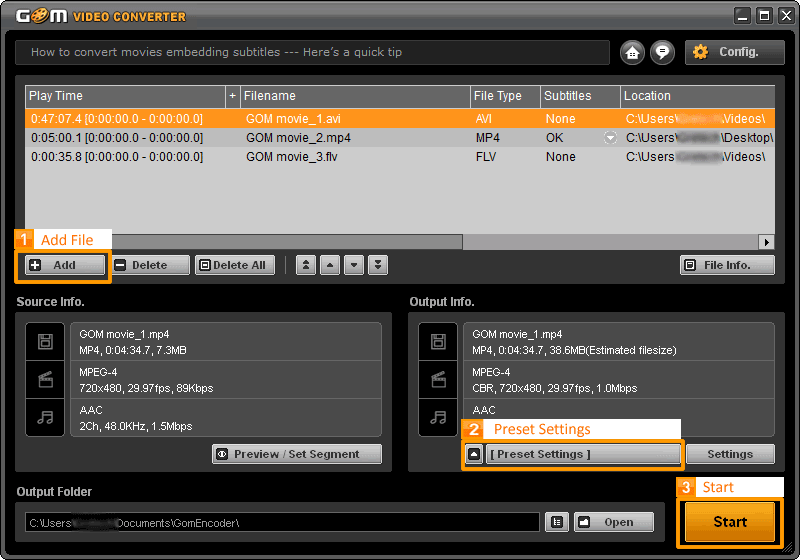Click the FLV file type cell
The width and height of the screenshot is (800, 560).
[x=486, y=157]
